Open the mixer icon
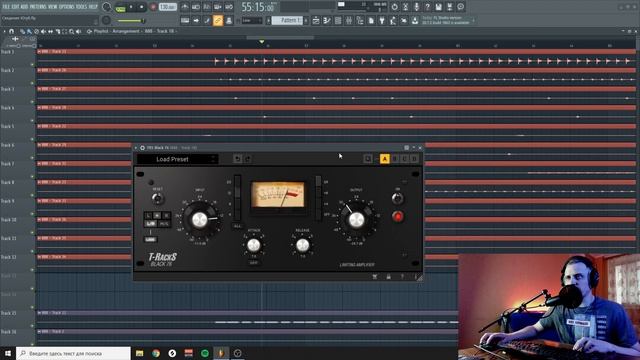 point(349,20)
